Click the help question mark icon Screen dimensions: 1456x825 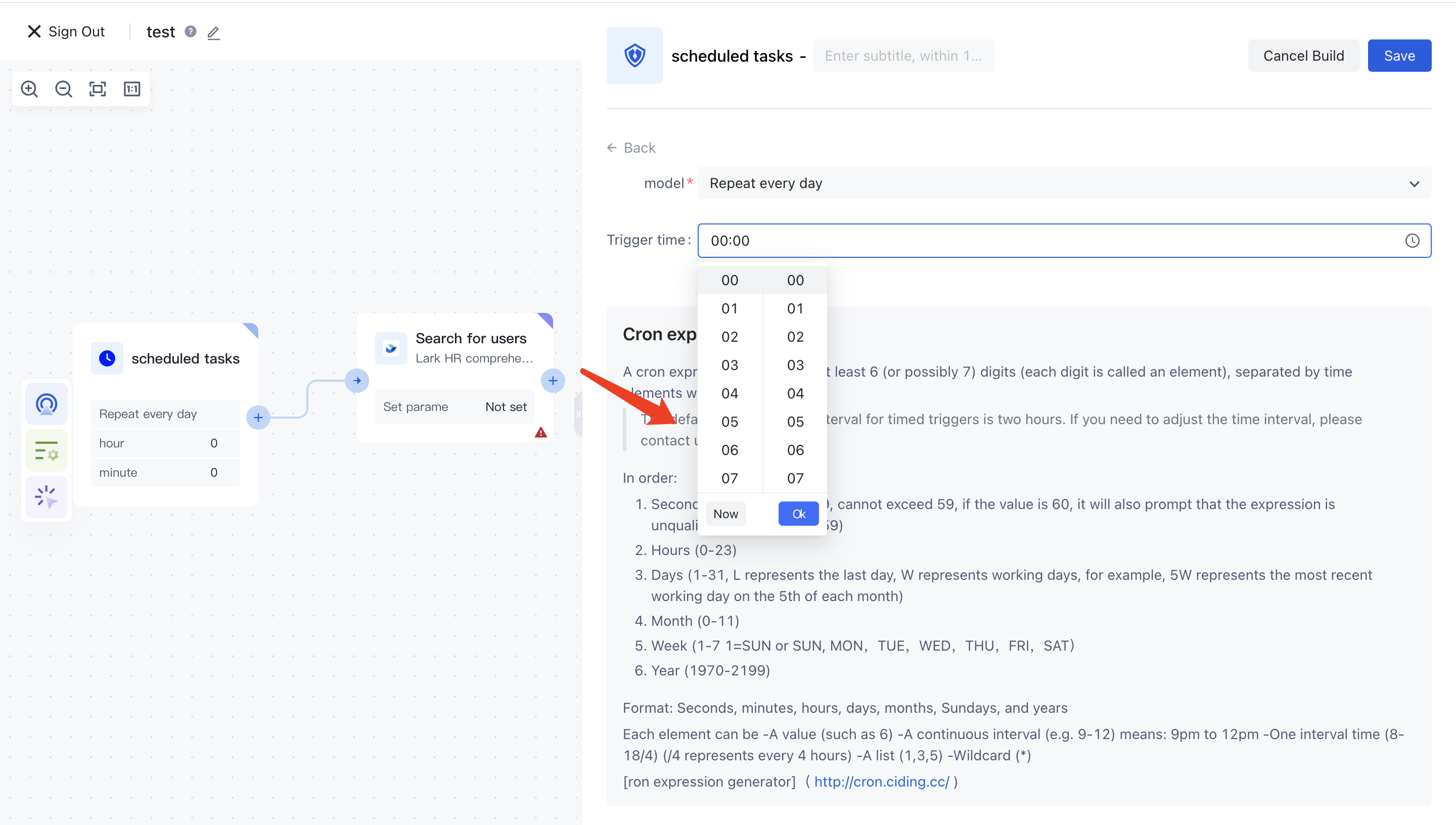(x=191, y=32)
